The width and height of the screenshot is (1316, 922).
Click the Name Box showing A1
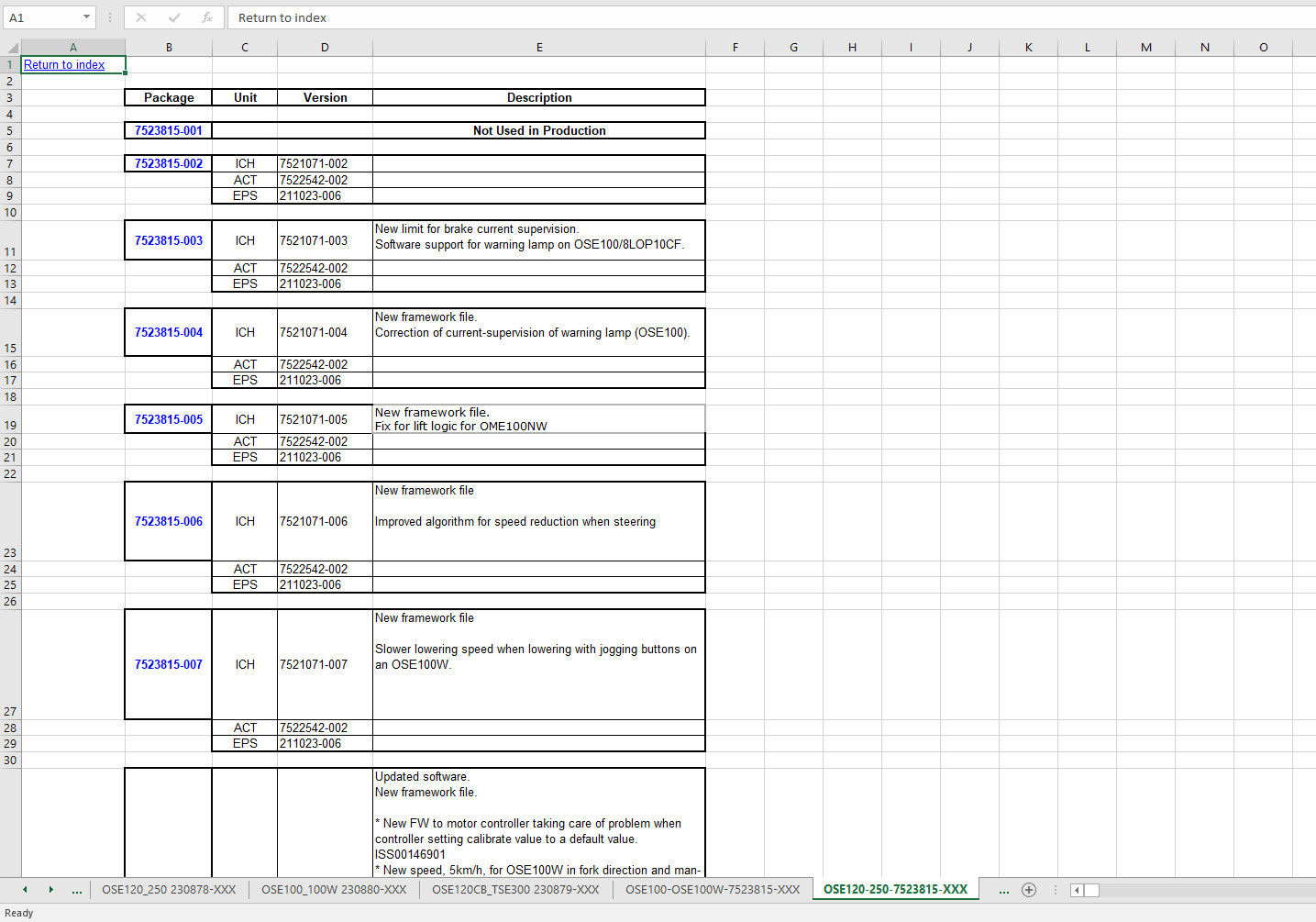tap(42, 17)
